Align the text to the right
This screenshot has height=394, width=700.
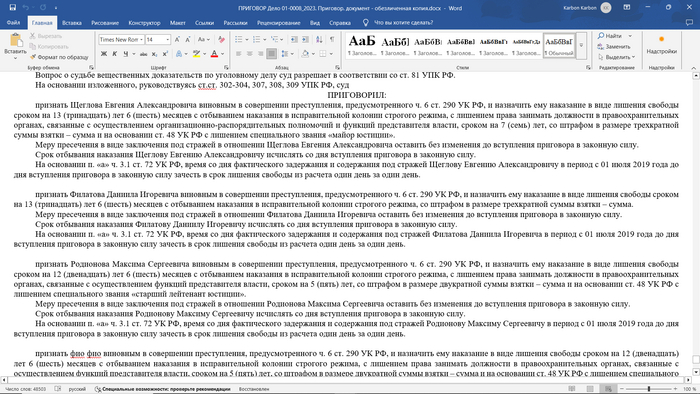pyautogui.click(x=260, y=54)
